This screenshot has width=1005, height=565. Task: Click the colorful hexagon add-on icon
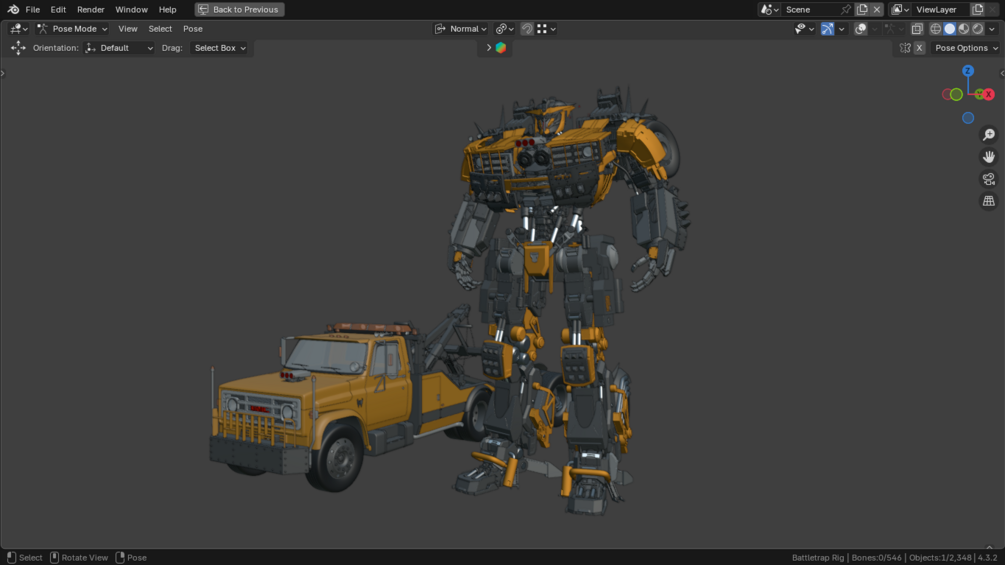[x=501, y=48]
